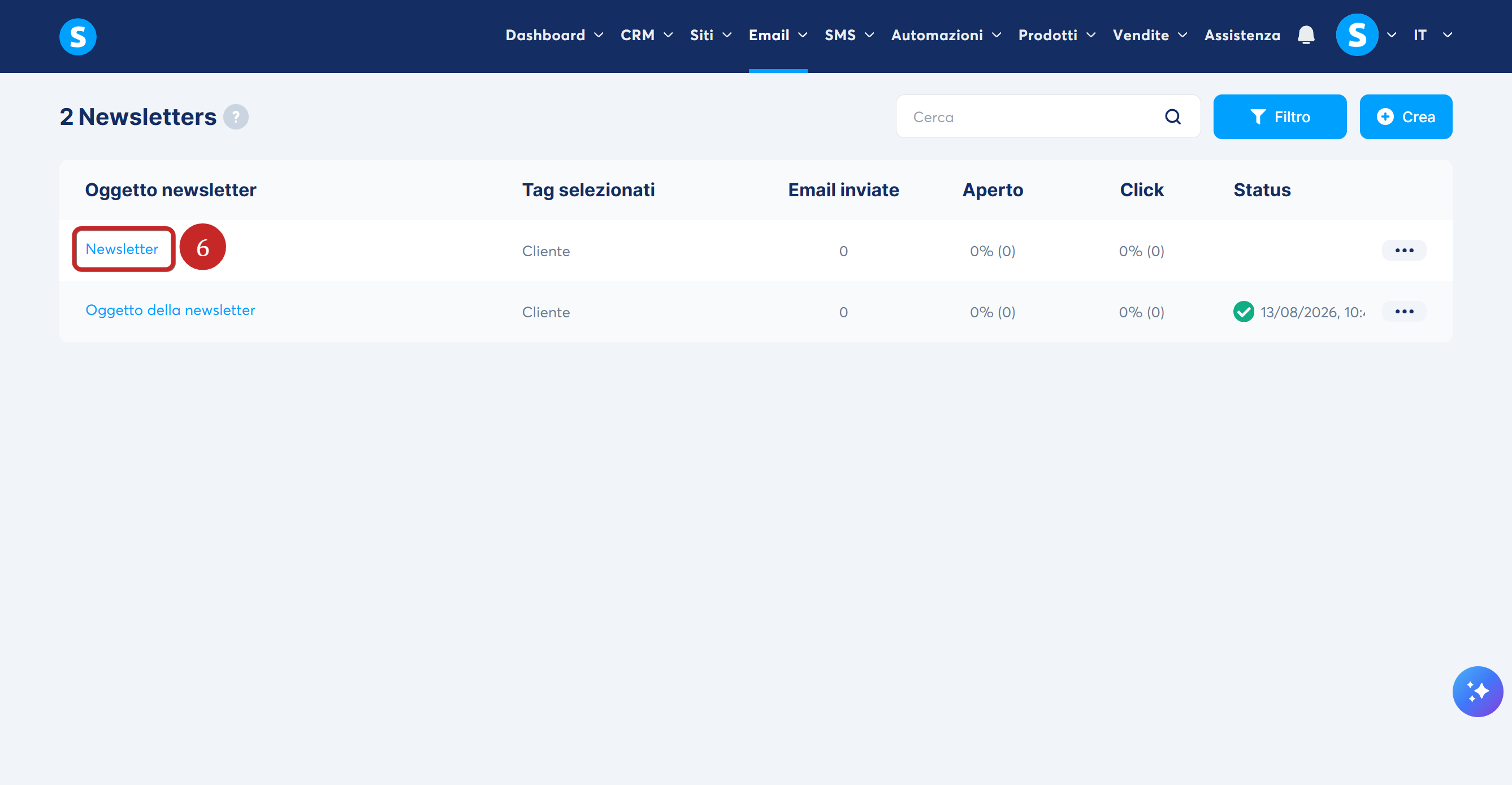Open the Oggetto della newsletter link
The width and height of the screenshot is (1512, 785).
(x=170, y=310)
